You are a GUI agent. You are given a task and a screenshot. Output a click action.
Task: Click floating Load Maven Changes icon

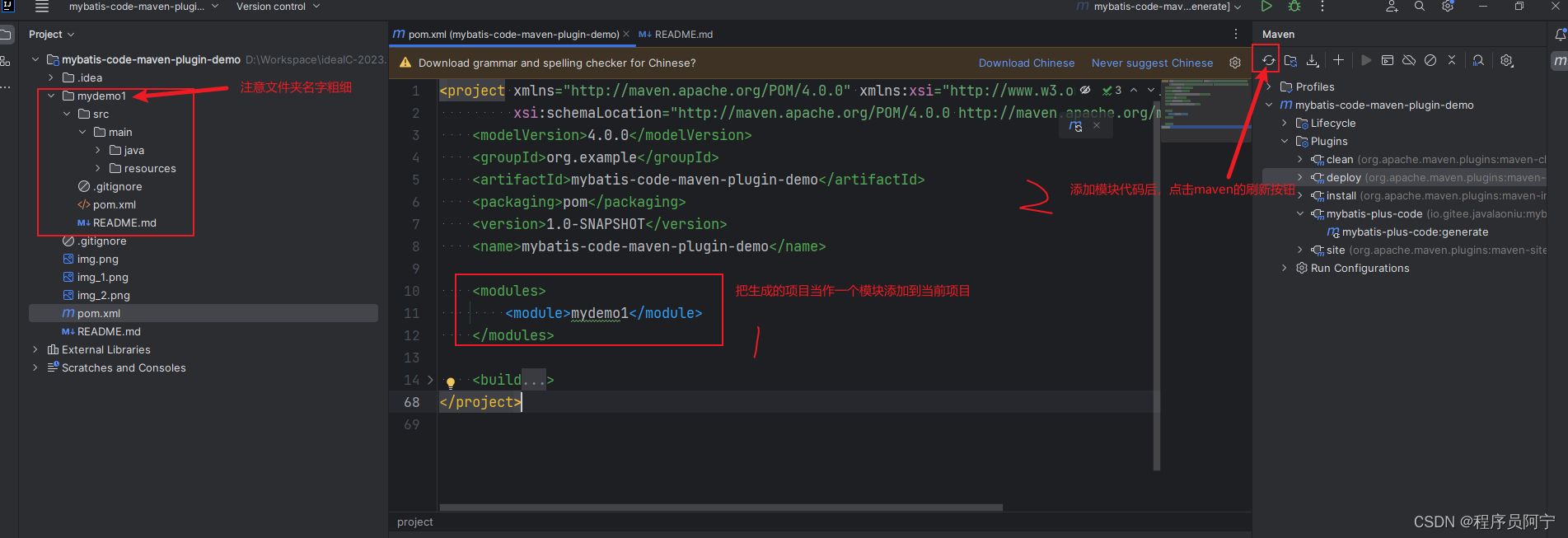tap(1076, 126)
